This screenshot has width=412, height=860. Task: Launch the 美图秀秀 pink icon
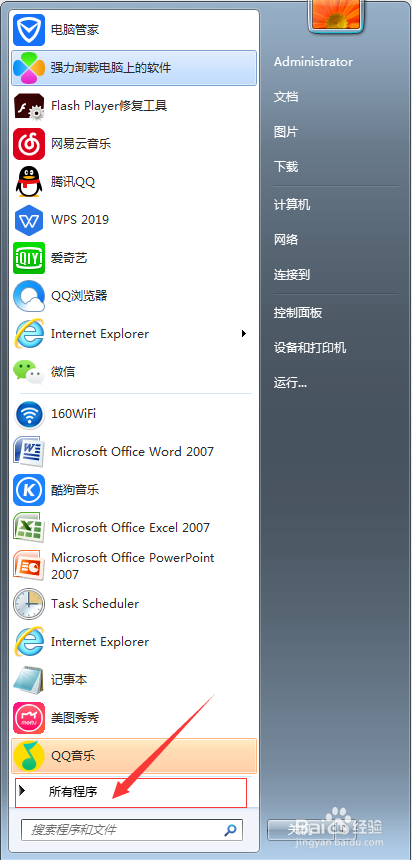(29, 717)
